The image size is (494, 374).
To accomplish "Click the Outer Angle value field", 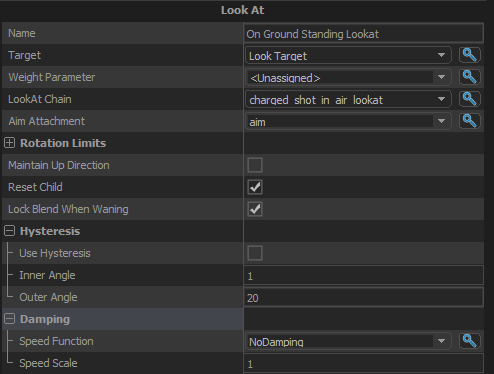I will 364,297.
